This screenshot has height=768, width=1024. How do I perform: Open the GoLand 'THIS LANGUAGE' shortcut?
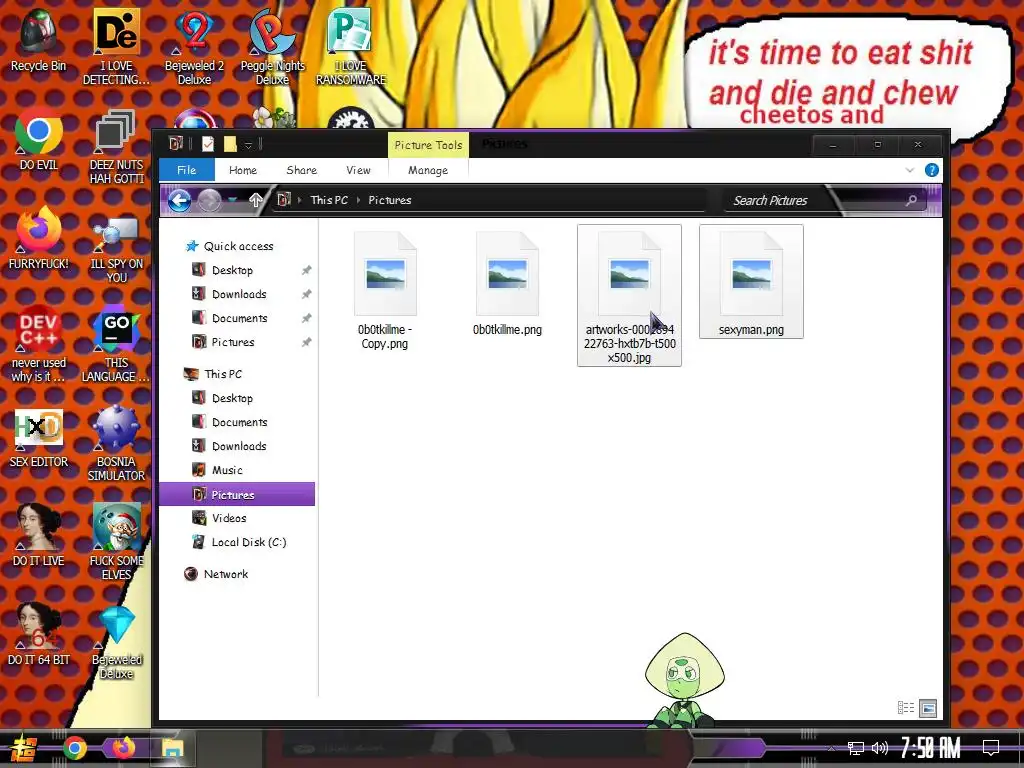(116, 345)
